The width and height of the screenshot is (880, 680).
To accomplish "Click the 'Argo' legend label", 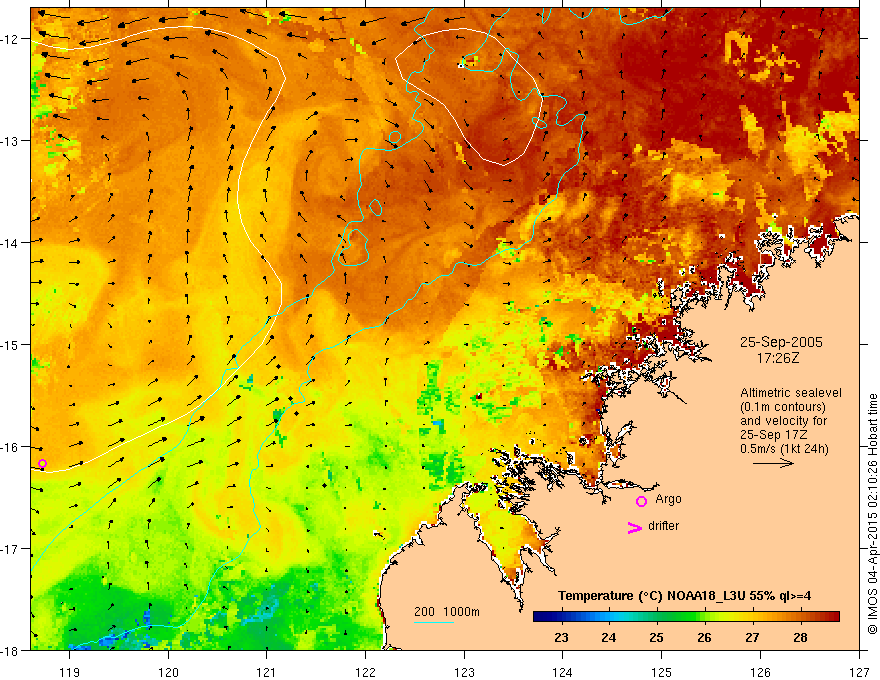I will tap(668, 499).
